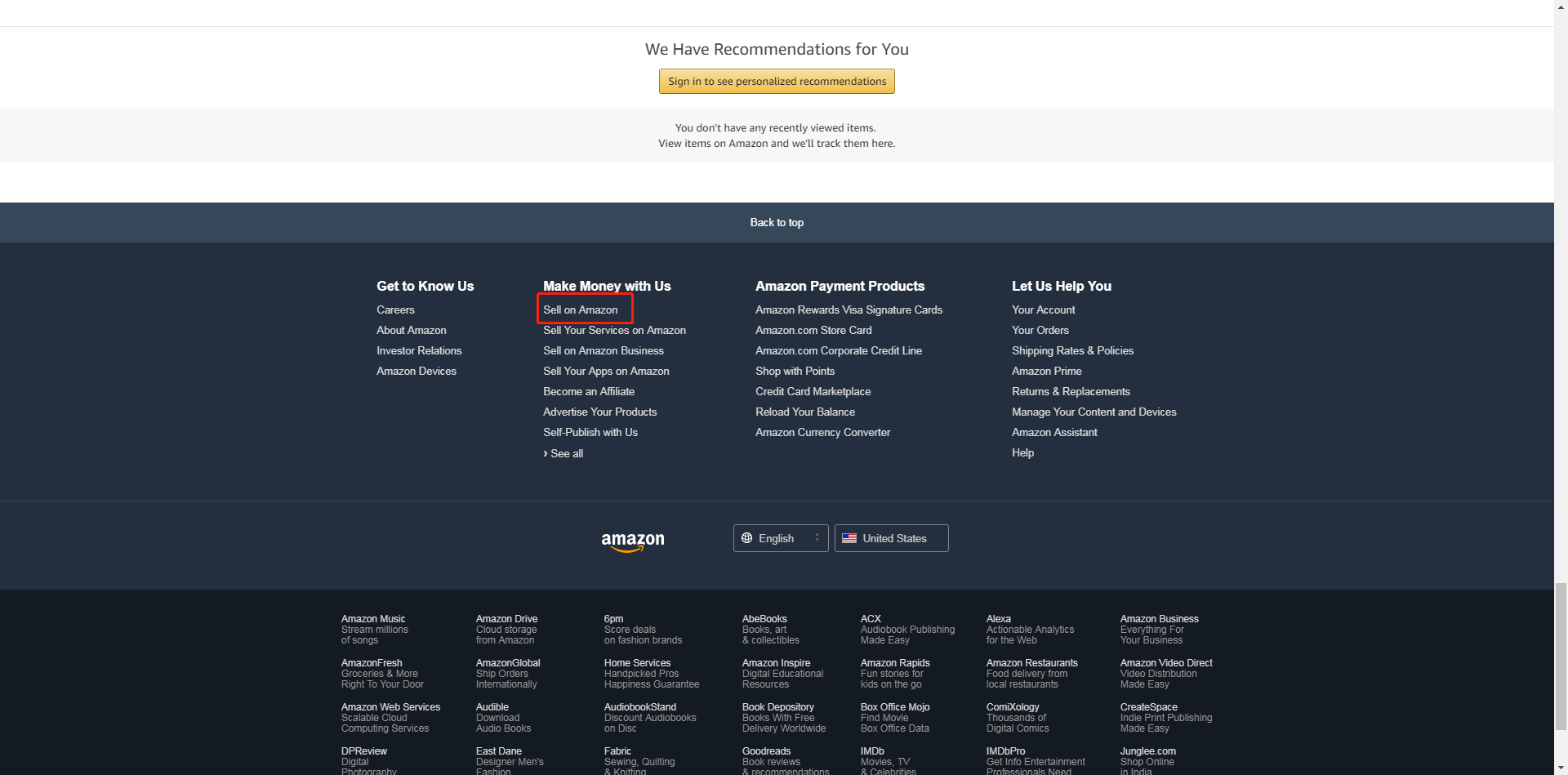The width and height of the screenshot is (1568, 775).
Task: Click Sign in to see personalized recommendations
Action: coord(777,81)
